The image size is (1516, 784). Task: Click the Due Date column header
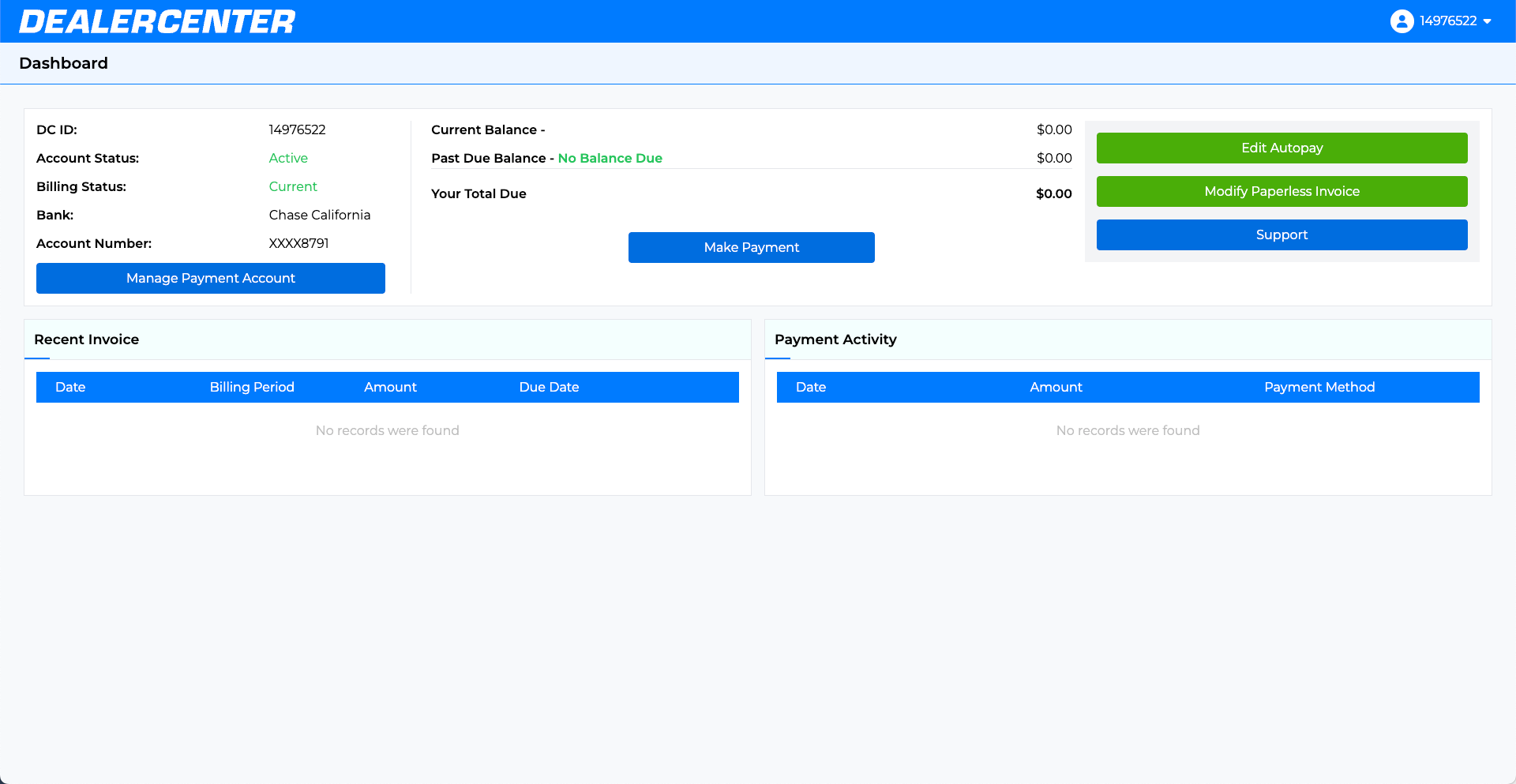(x=549, y=387)
